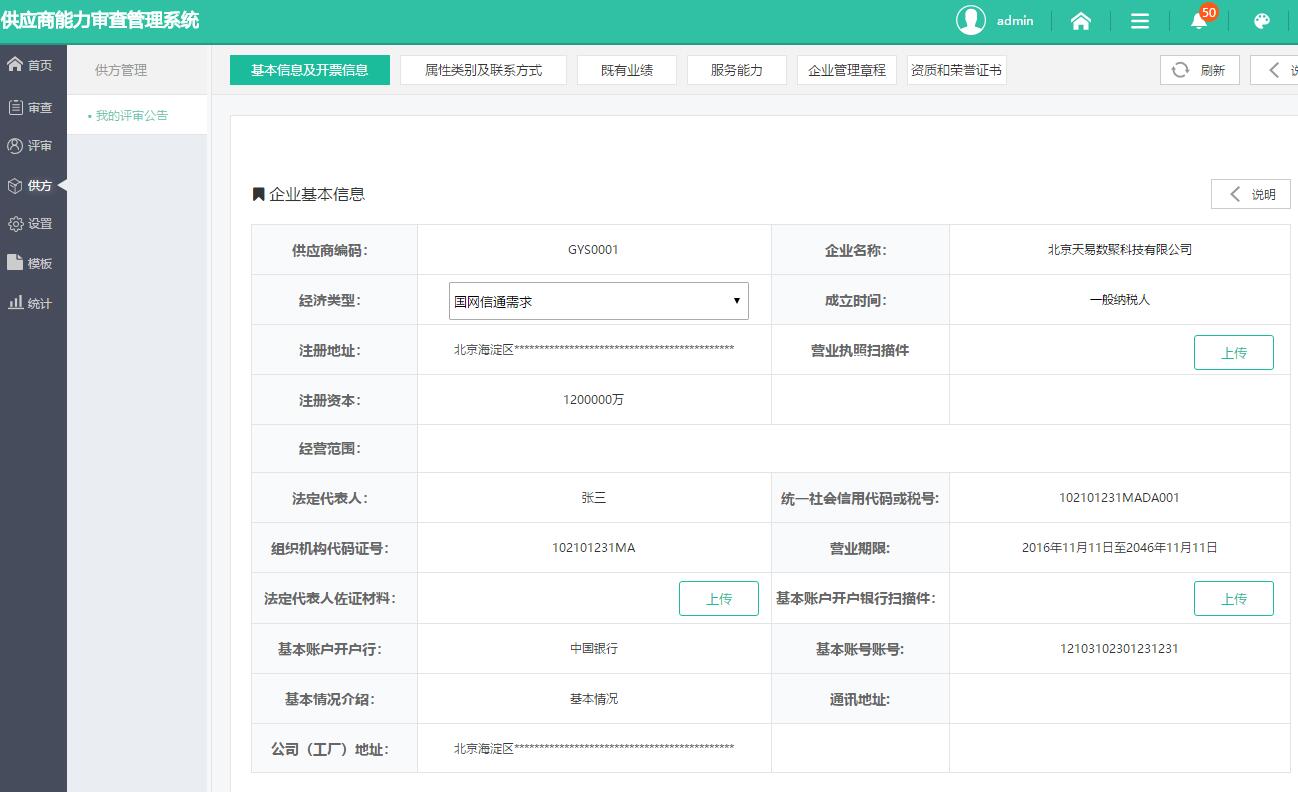
Task: Click the 首页 home sidebar icon
Action: tap(15, 65)
